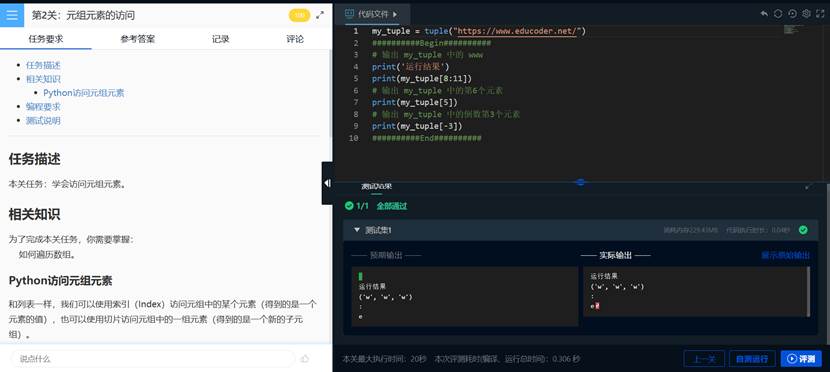Image resolution: width=830 pixels, height=372 pixels.
Task: Click the code file icon in tab
Action: coord(349,14)
